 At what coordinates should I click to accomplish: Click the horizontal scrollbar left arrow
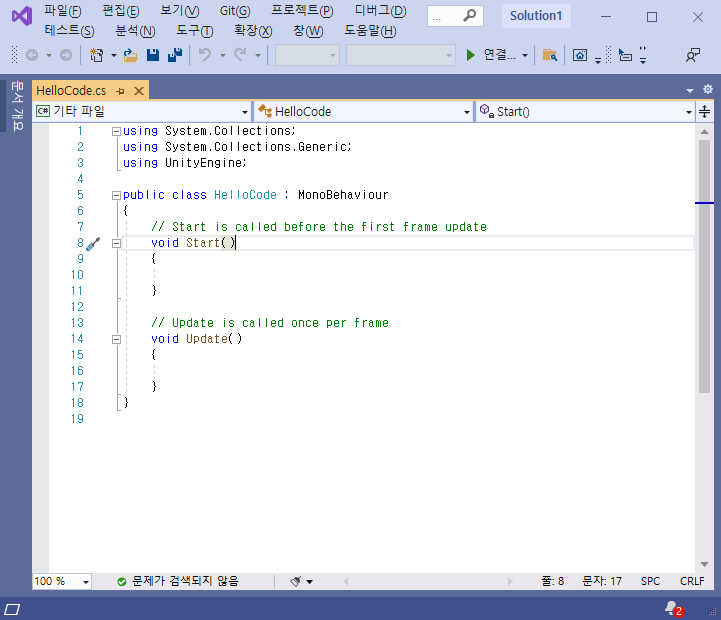346,582
